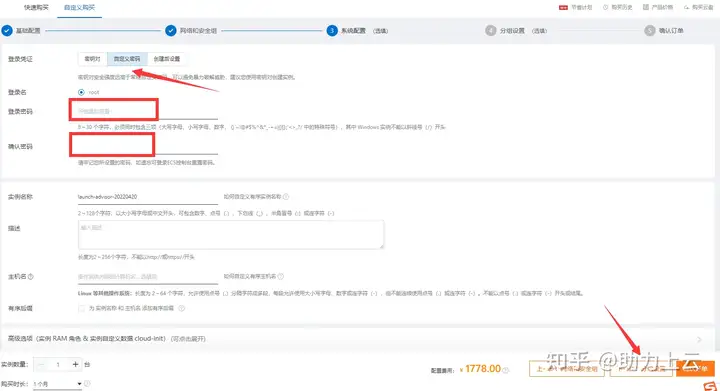Click the help icon beside the ordered instance name link
Image resolution: width=720 pixels, height=391 pixels.
[286, 197]
